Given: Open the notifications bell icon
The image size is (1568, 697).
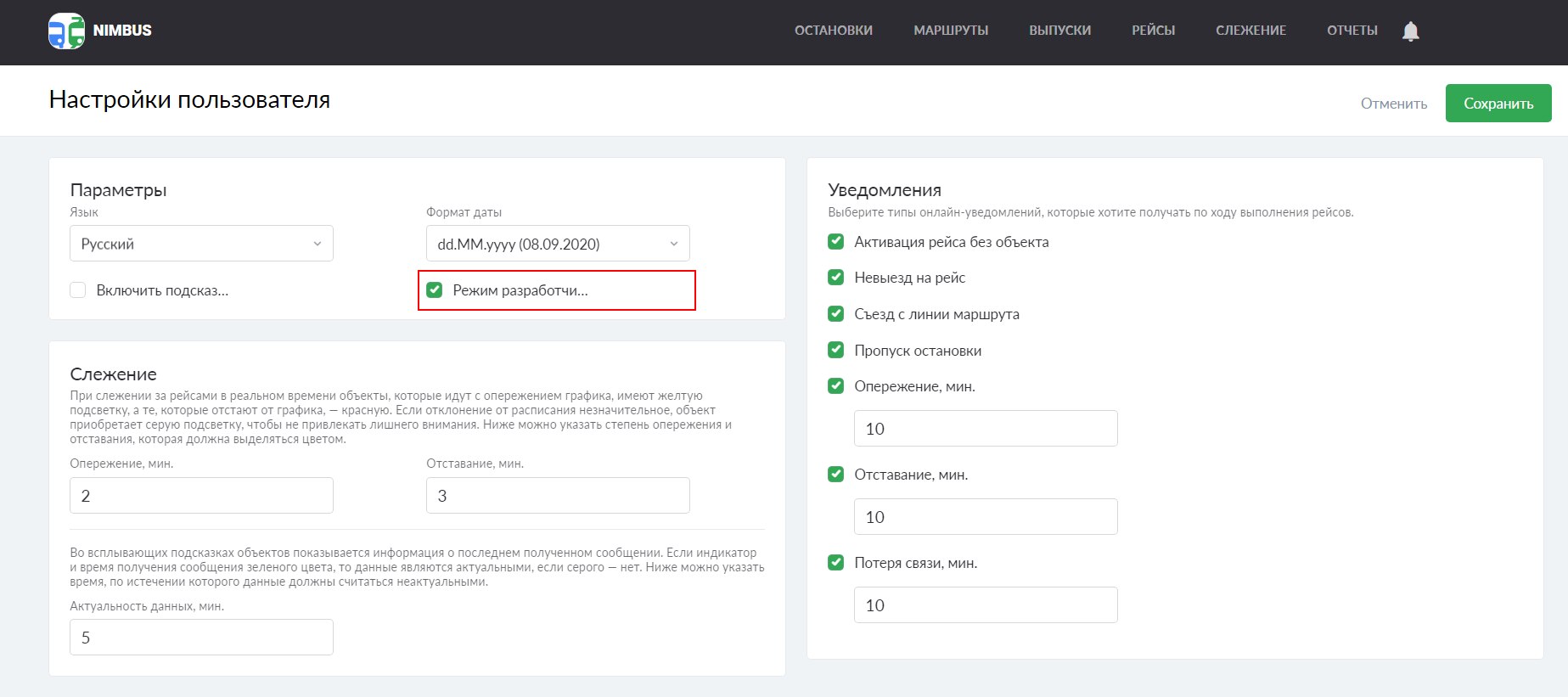Looking at the screenshot, I should point(1410,31).
